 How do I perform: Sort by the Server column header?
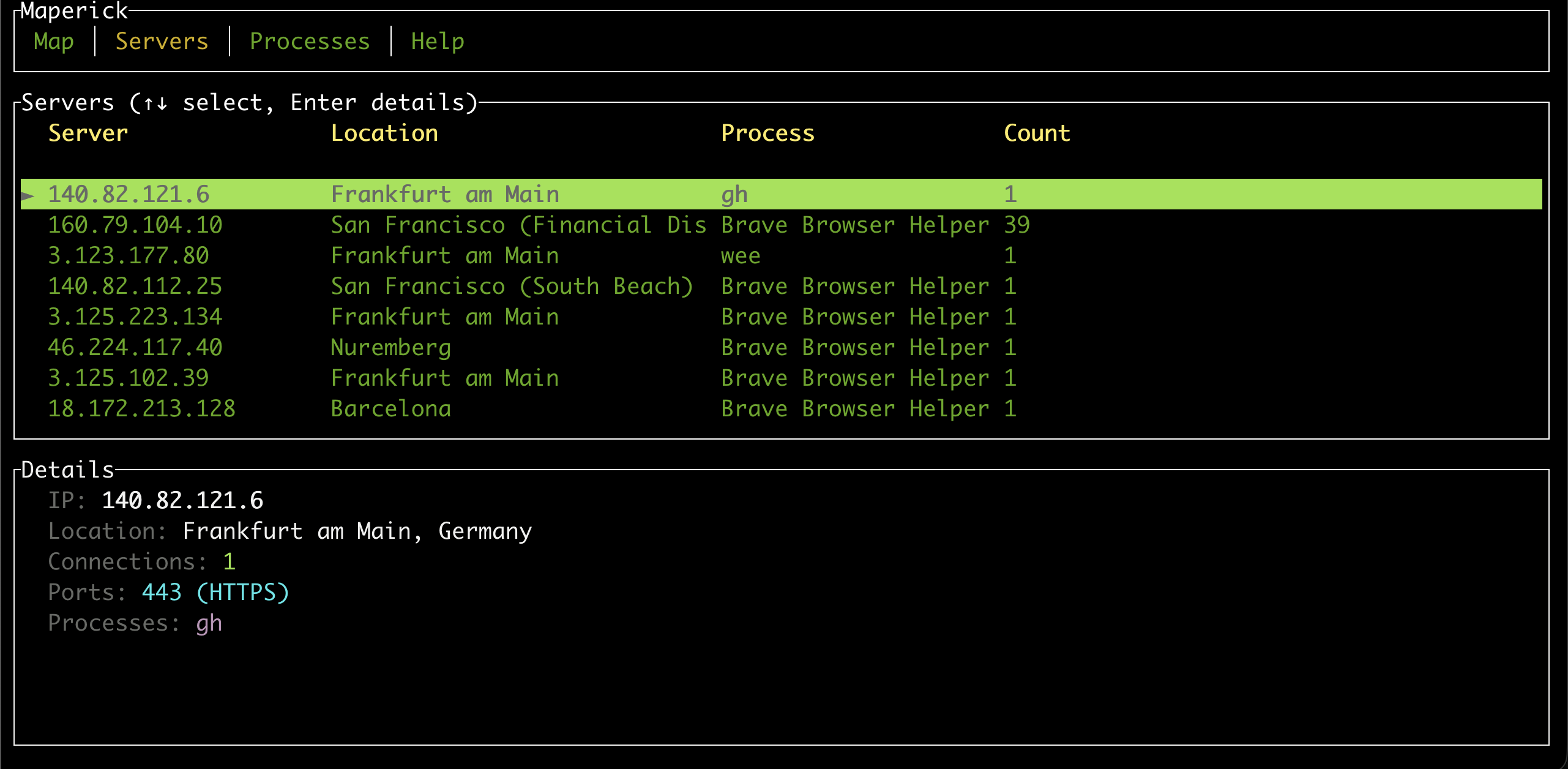tap(88, 133)
